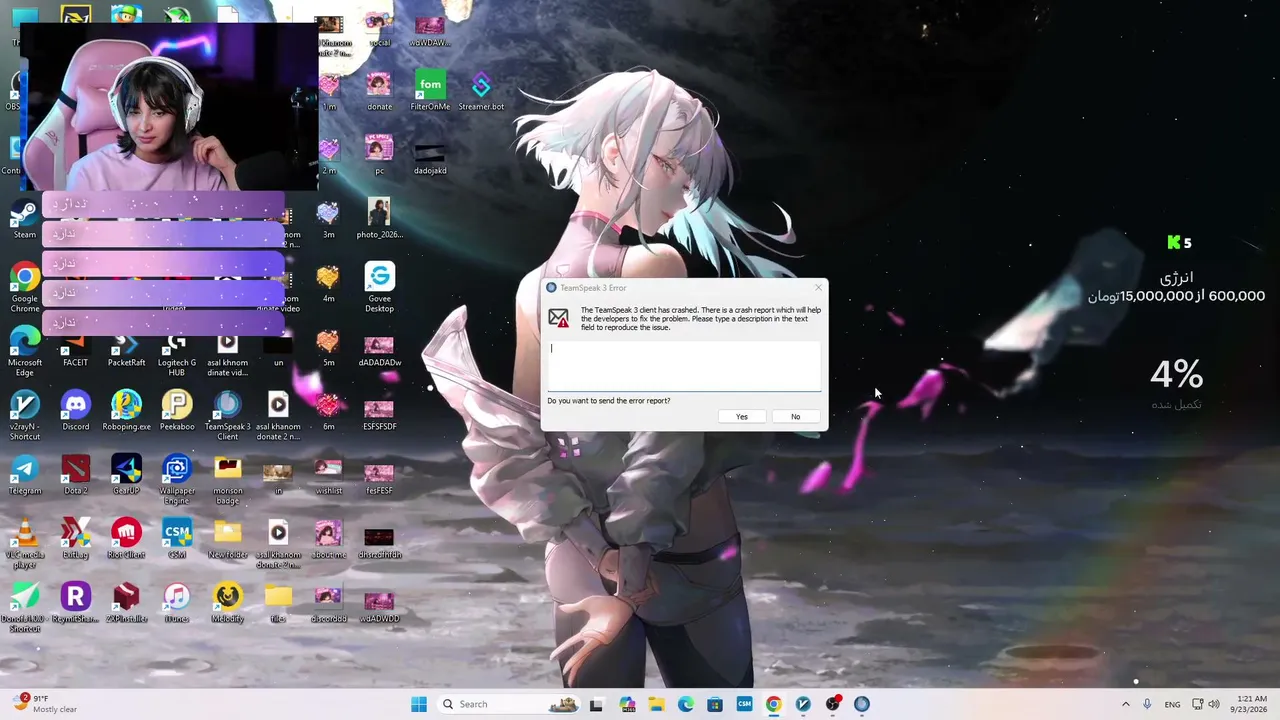Click the taskbar Search box
This screenshot has width=1280, height=720.
pyautogui.click(x=508, y=704)
